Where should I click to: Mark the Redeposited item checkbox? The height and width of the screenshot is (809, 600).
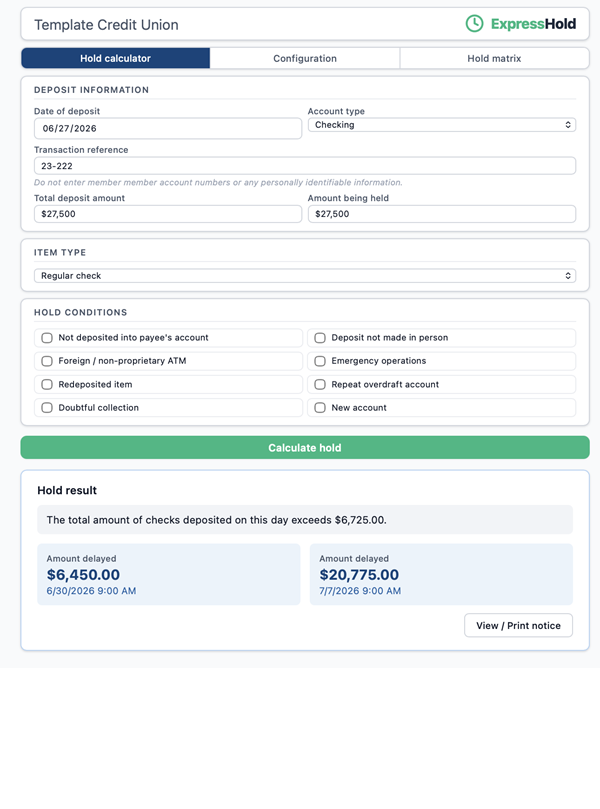point(47,384)
